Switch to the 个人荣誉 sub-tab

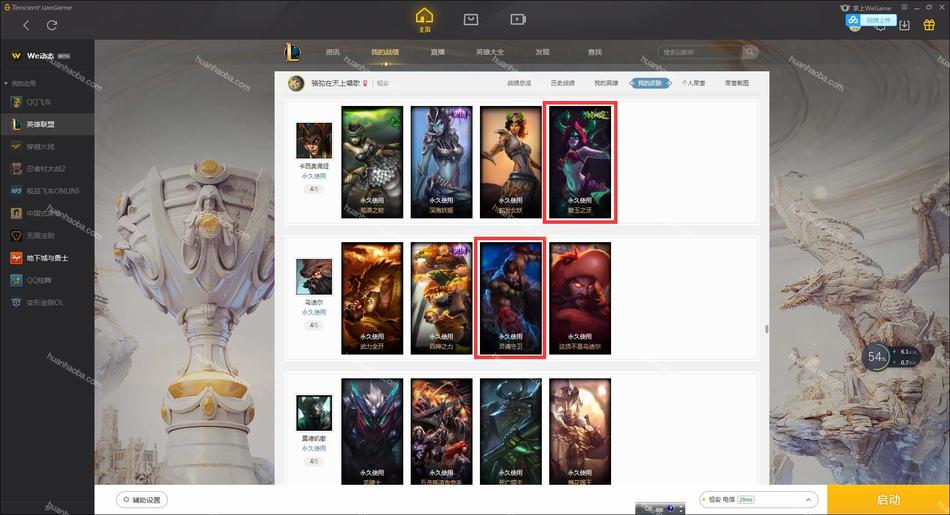pyautogui.click(x=693, y=83)
